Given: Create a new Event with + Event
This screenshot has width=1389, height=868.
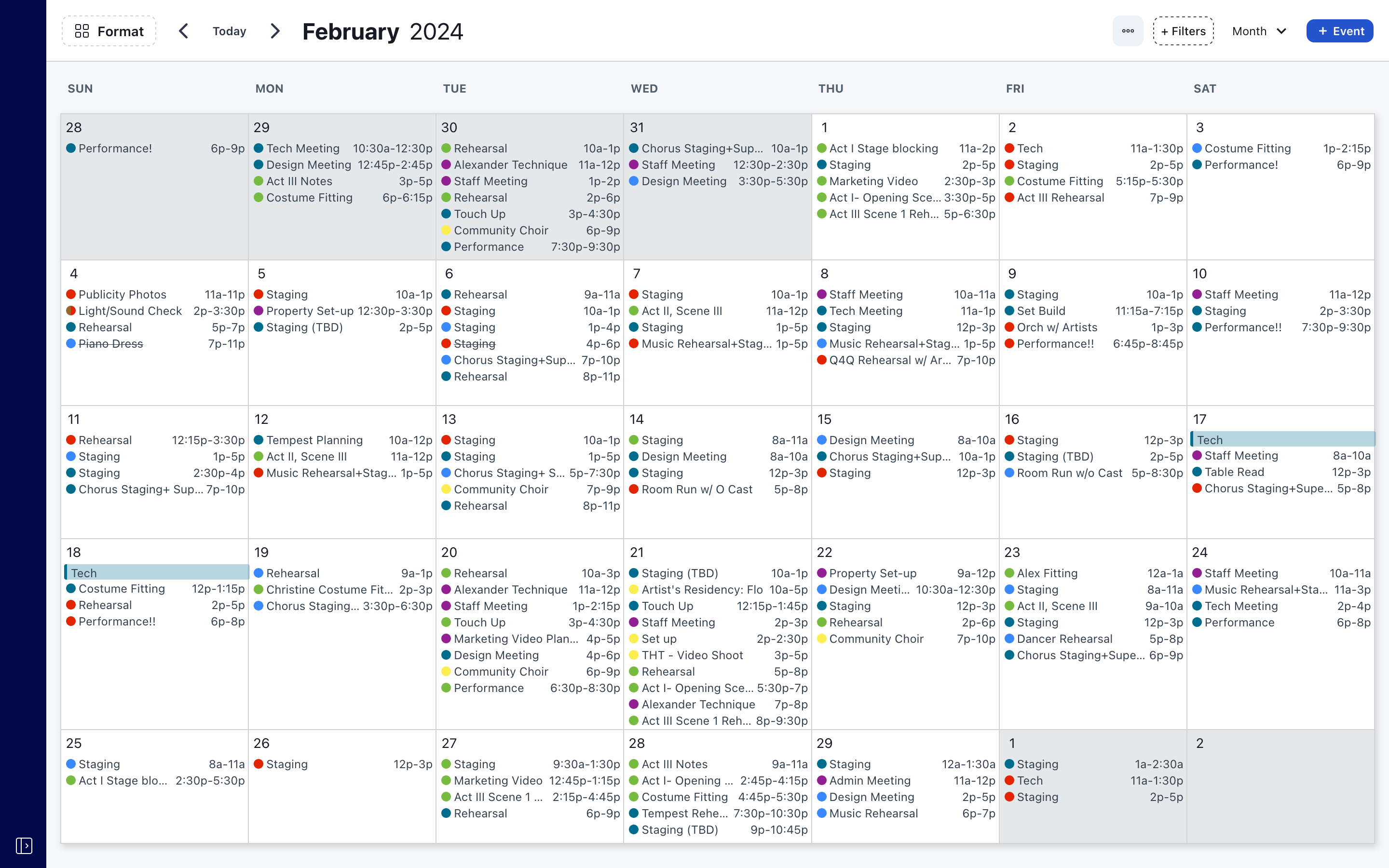Looking at the screenshot, I should 1339,31.
